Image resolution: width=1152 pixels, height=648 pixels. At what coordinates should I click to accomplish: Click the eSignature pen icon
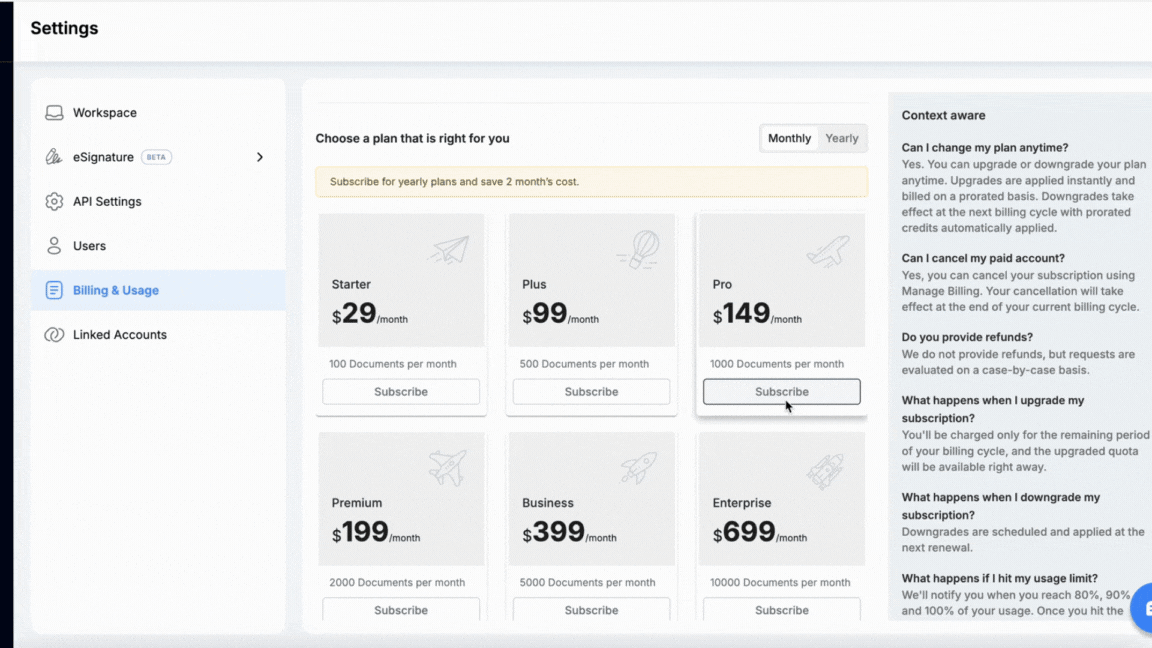coord(54,157)
